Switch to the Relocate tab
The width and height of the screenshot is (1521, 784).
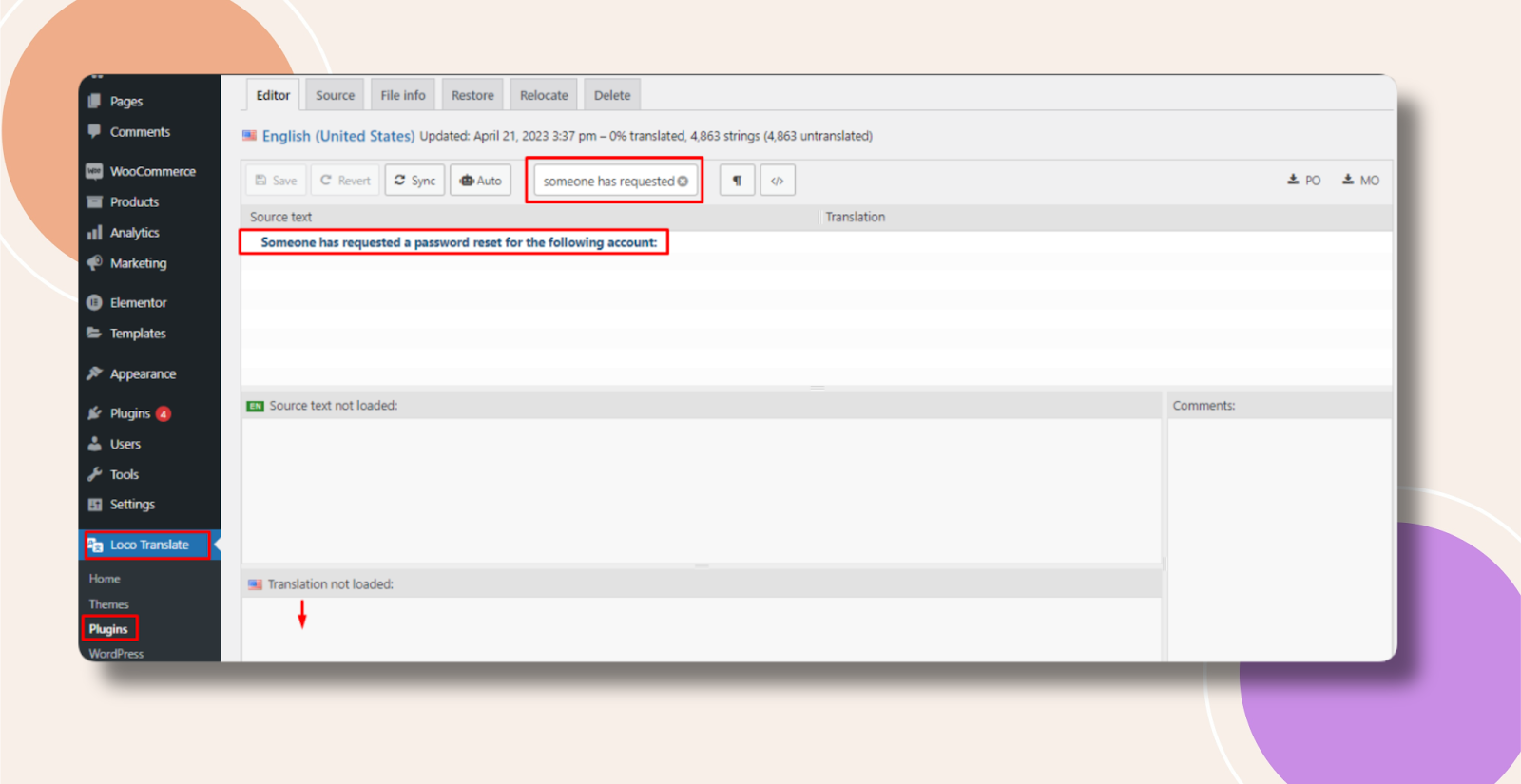pos(544,95)
